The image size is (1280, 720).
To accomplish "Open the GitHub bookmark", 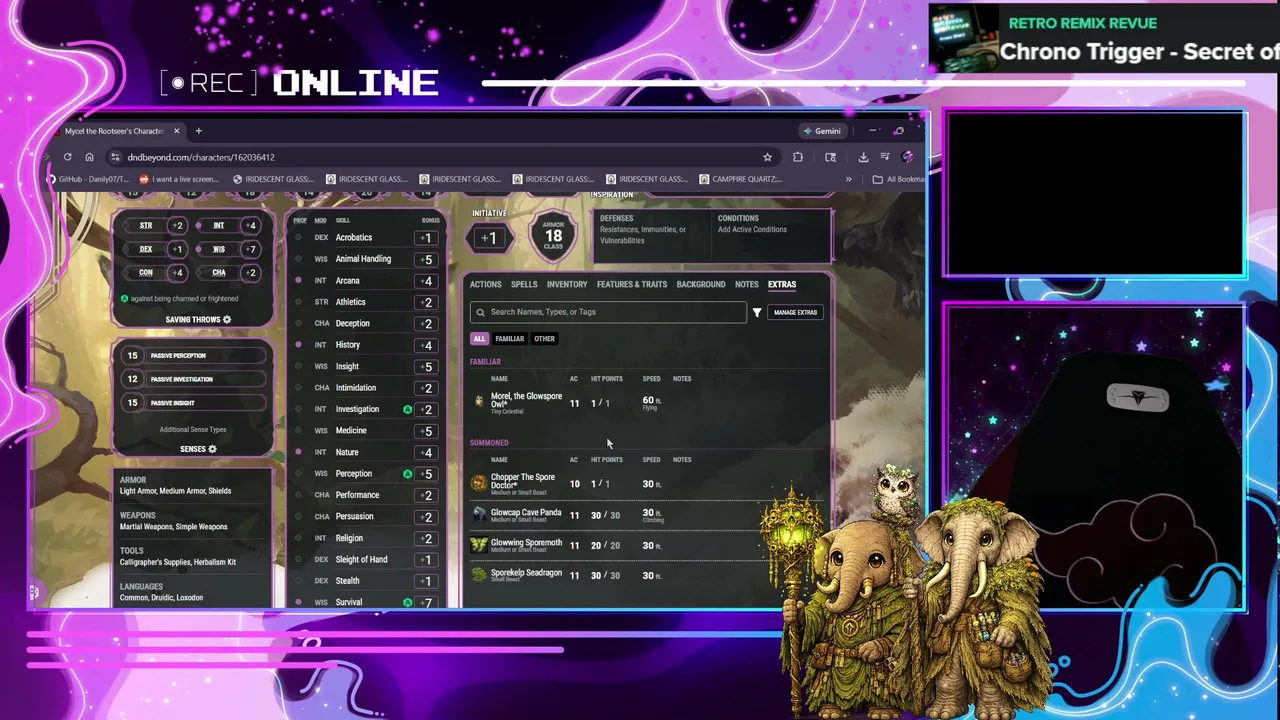I will 89,179.
